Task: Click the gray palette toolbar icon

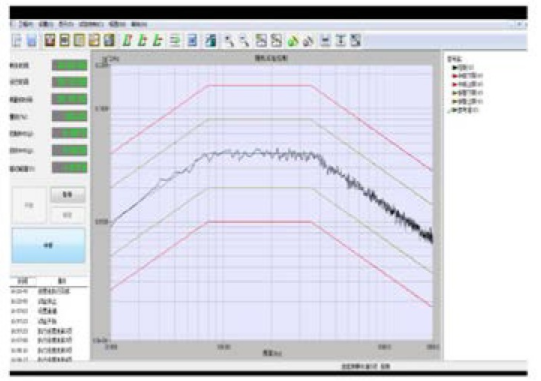Action: 308,41
